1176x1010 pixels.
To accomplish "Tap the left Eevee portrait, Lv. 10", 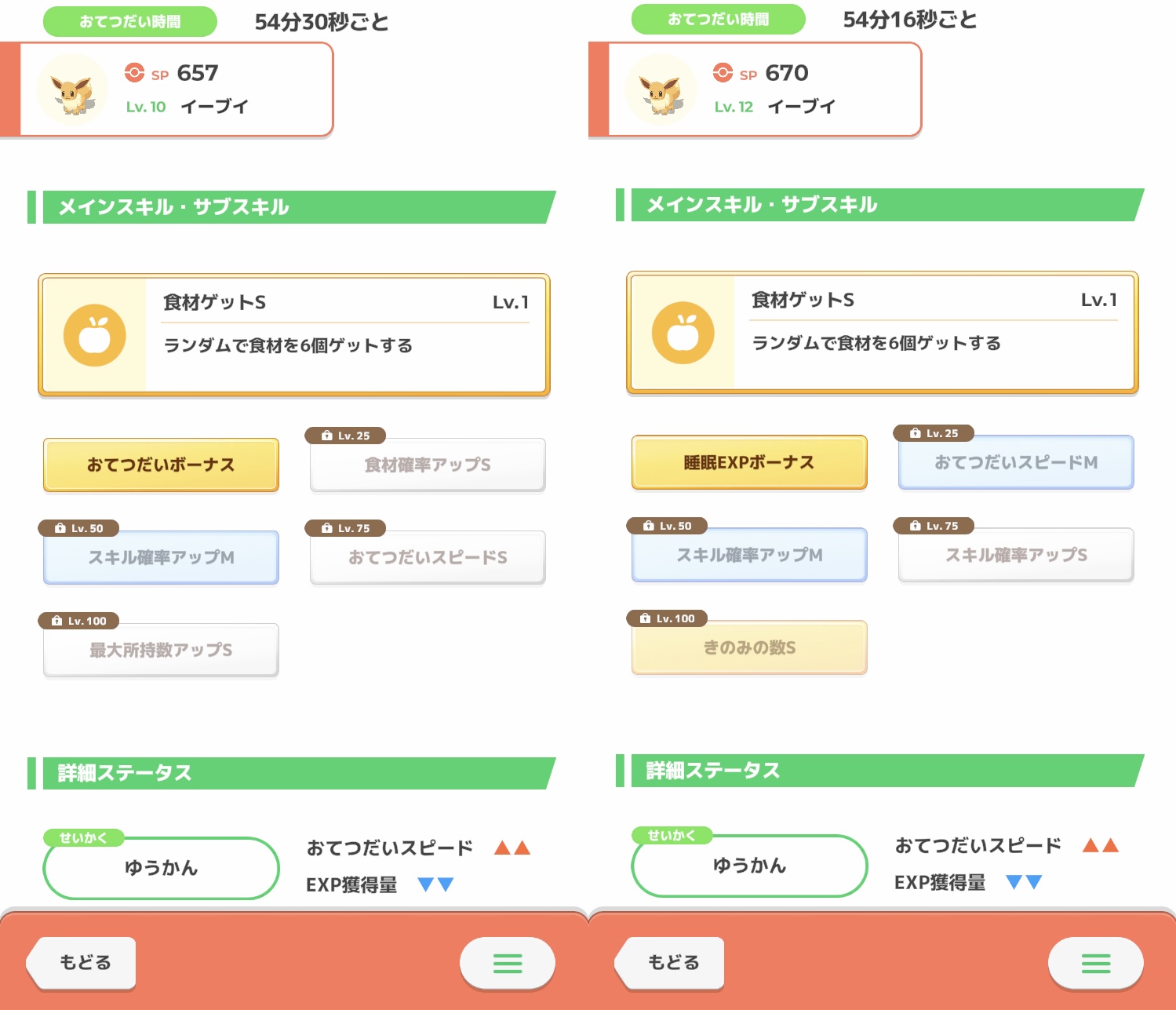I will pyautogui.click(x=73, y=90).
